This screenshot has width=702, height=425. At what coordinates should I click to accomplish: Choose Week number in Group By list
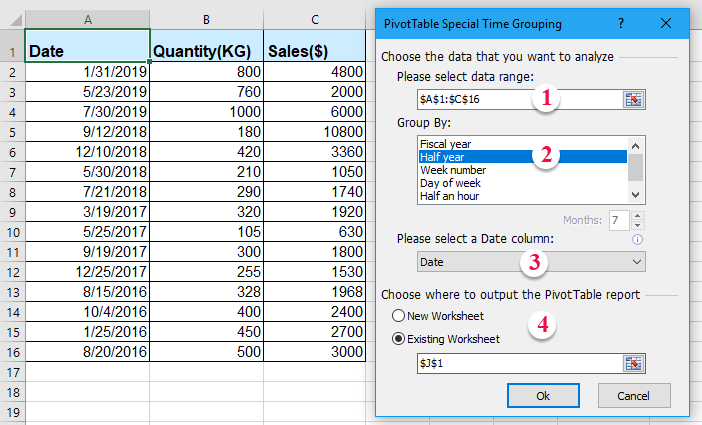[x=452, y=170]
